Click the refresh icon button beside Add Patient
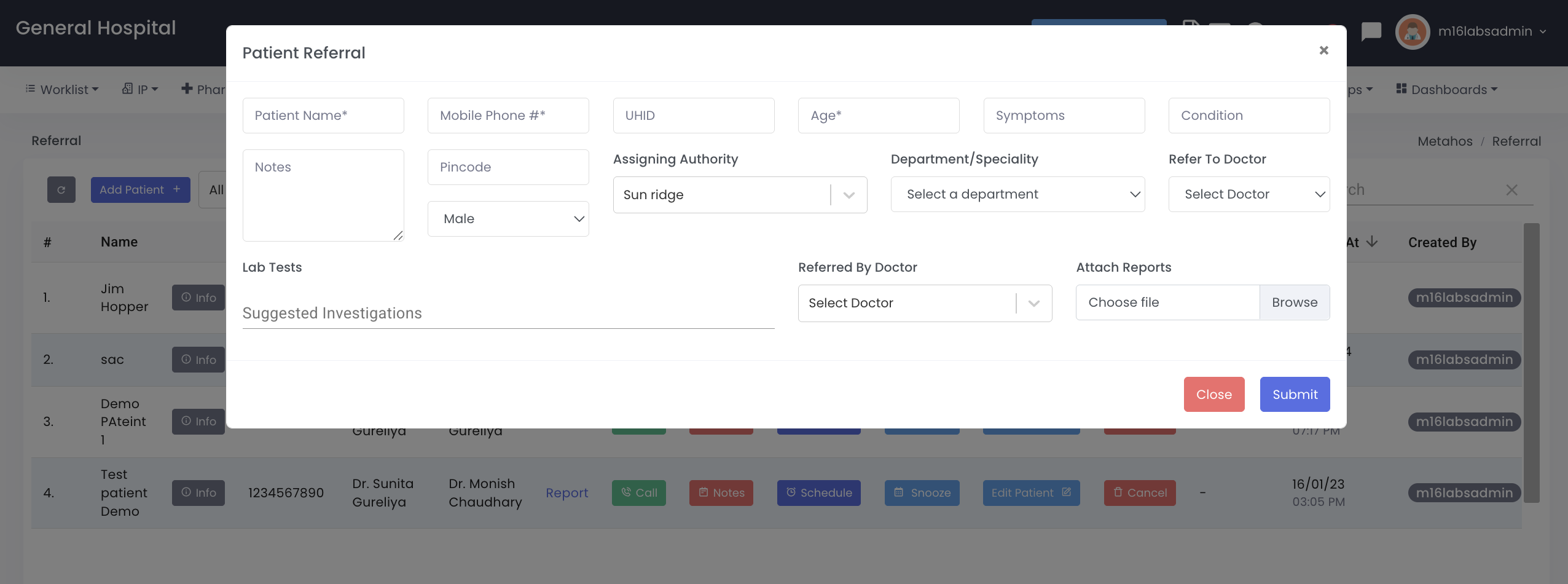This screenshot has height=584, width=1568. [61, 190]
